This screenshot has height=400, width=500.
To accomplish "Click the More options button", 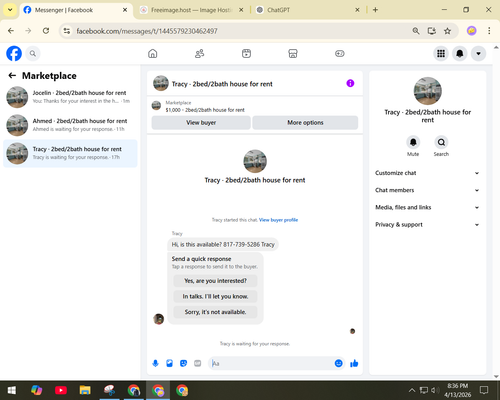I will tap(305, 123).
